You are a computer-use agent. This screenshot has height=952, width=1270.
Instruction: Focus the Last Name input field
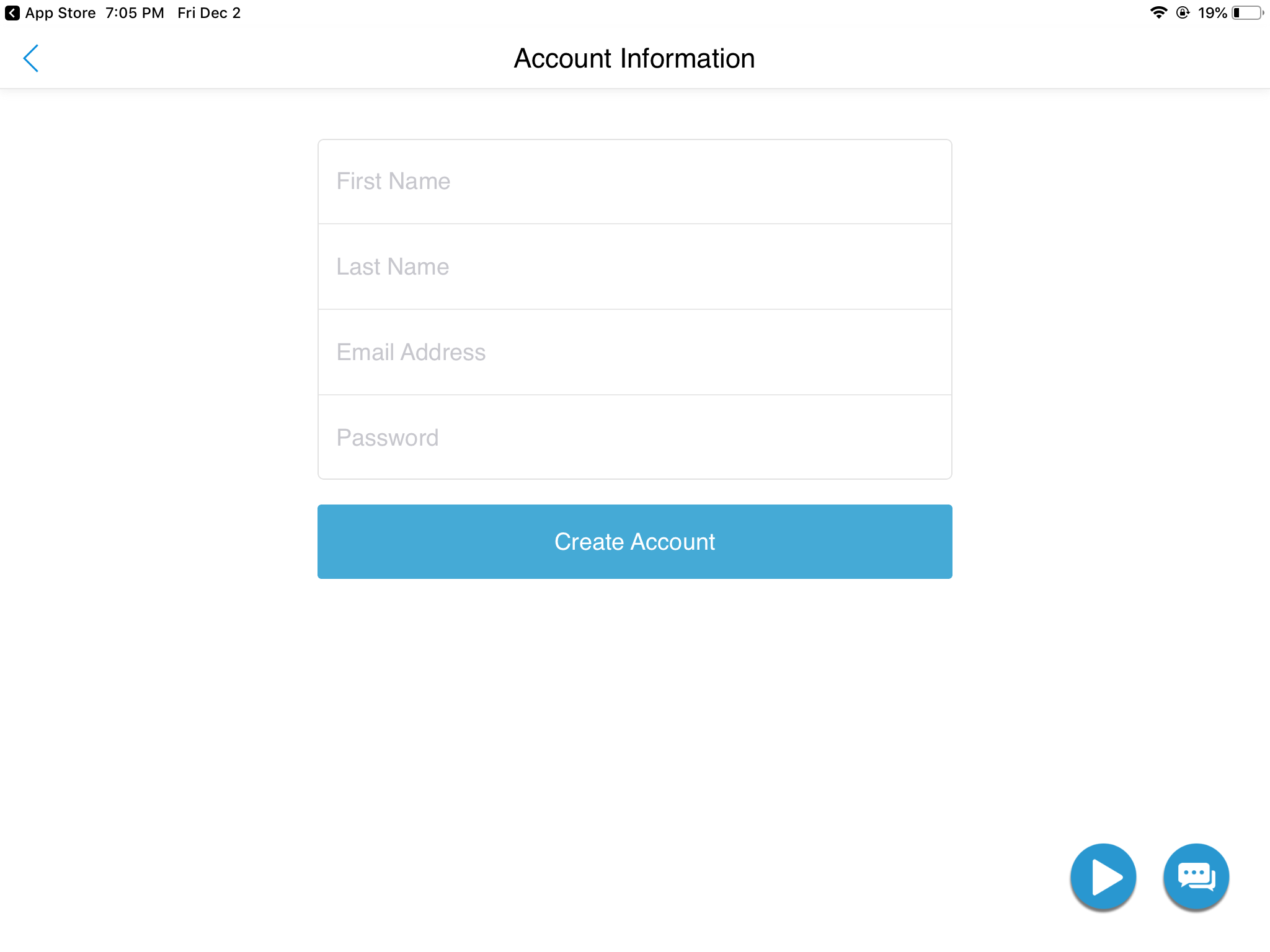point(635,267)
